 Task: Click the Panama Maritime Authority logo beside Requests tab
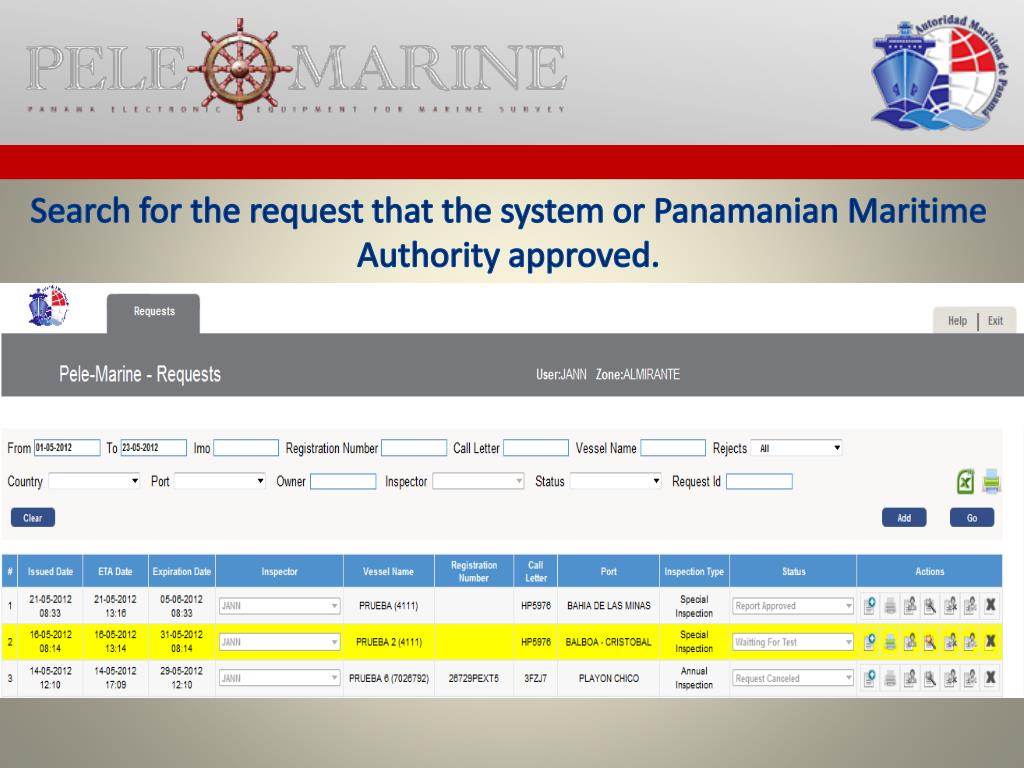pos(48,306)
